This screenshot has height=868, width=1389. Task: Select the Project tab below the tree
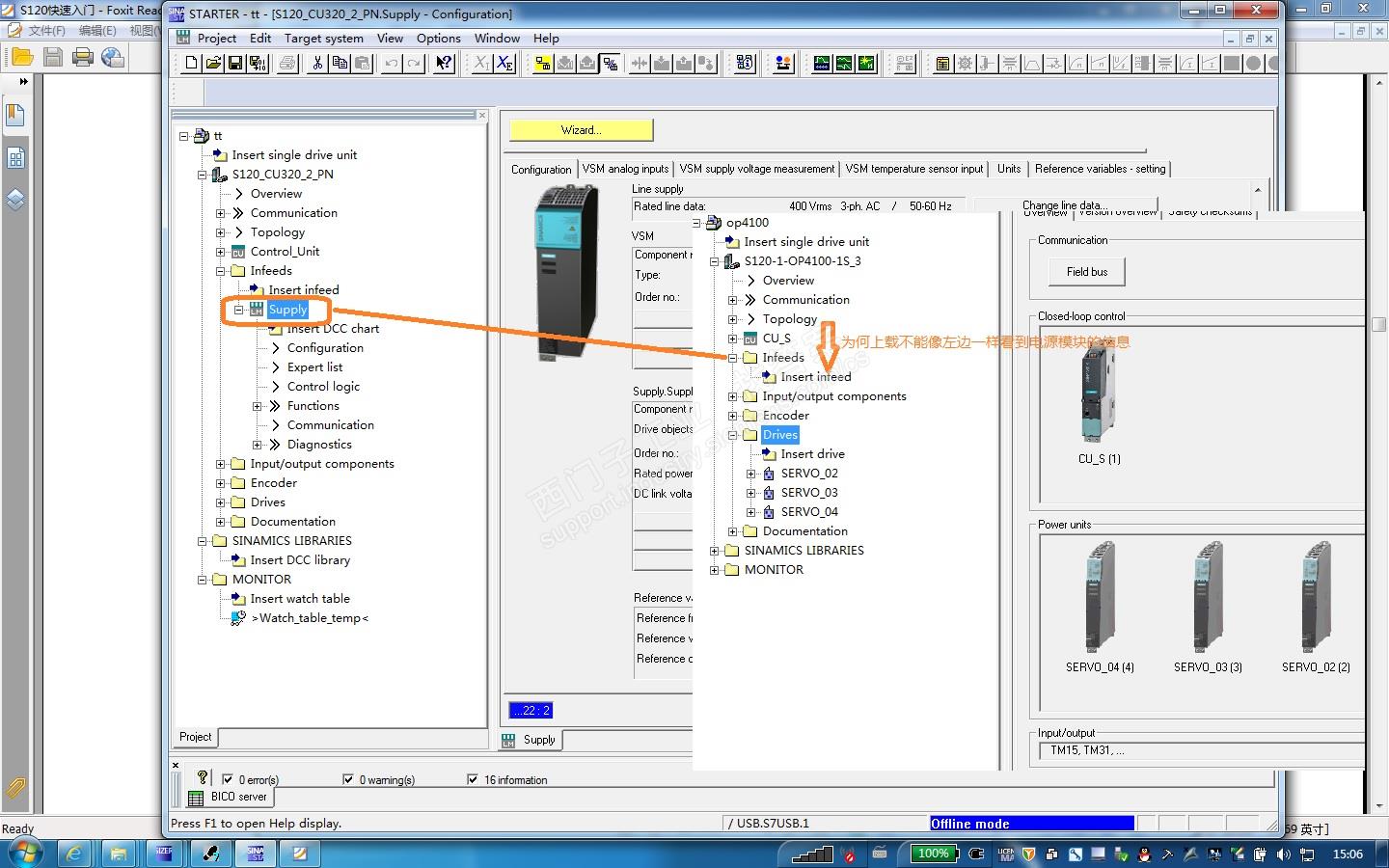click(x=196, y=737)
